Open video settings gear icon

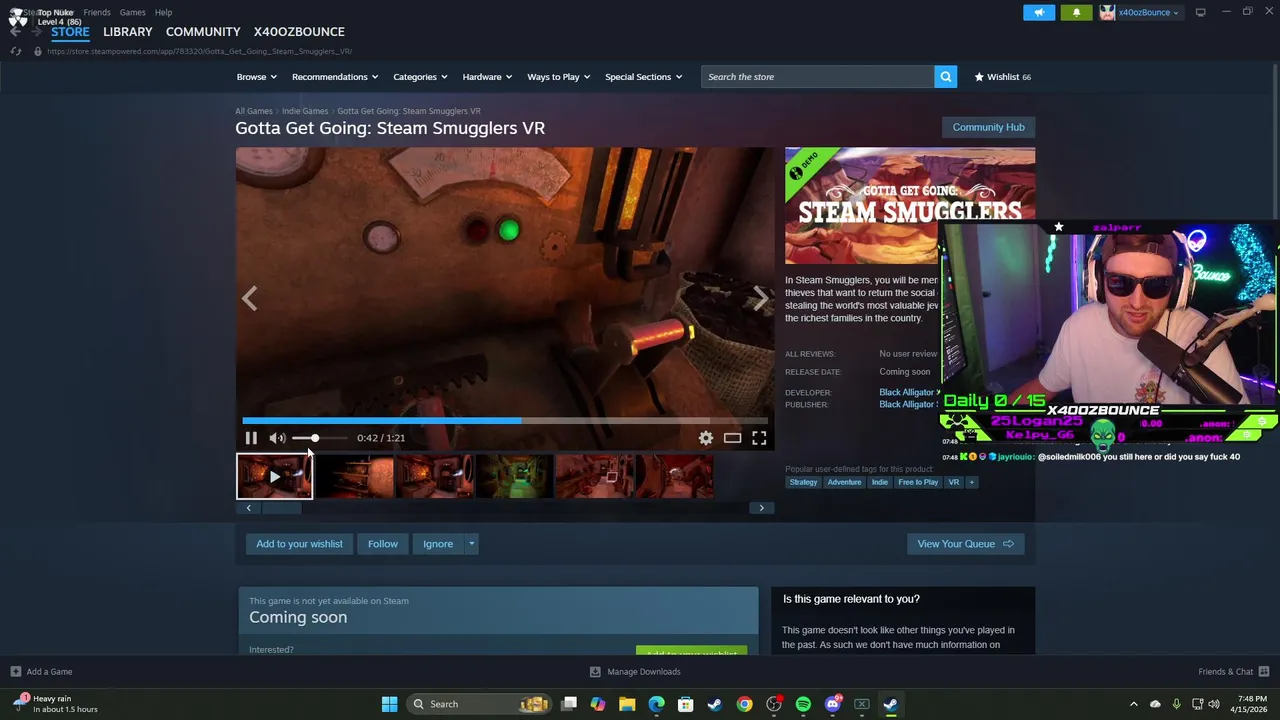tap(706, 438)
